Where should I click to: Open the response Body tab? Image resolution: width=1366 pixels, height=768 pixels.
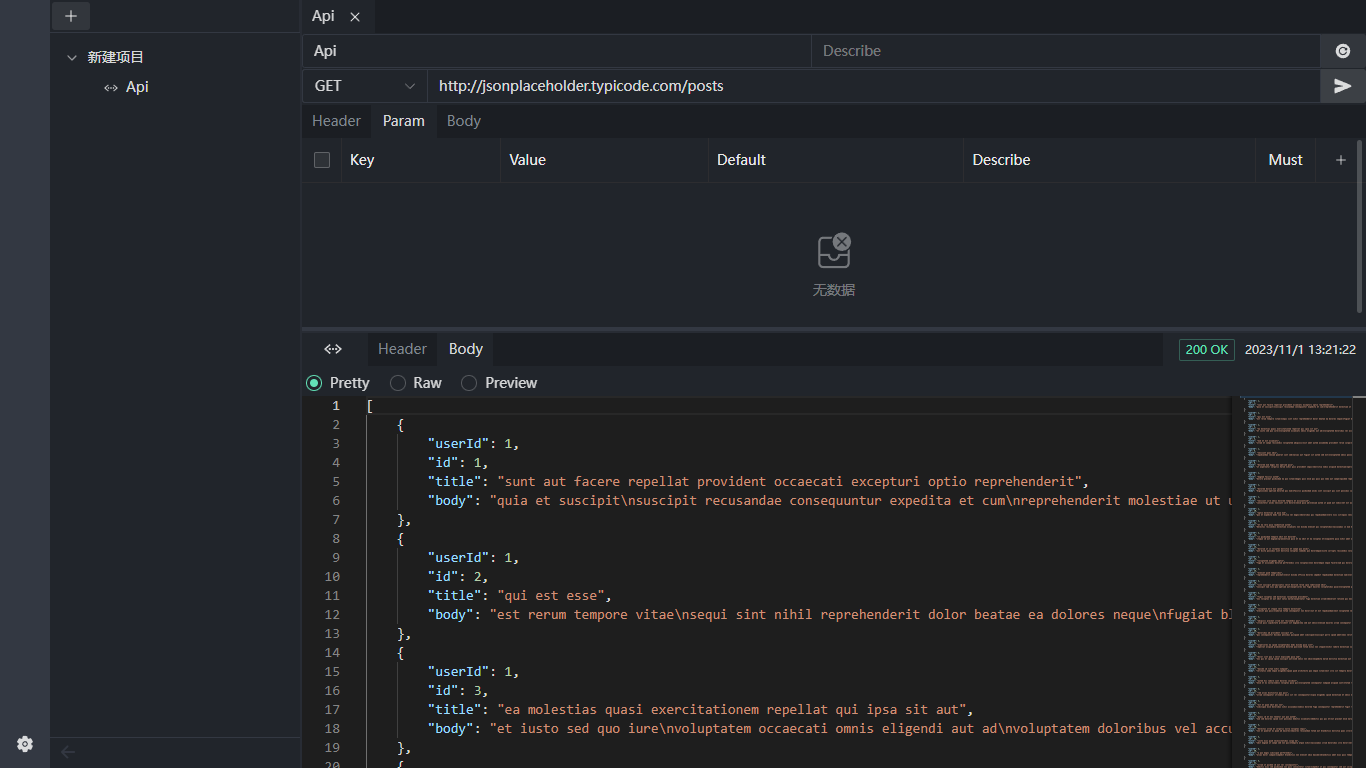click(x=466, y=349)
